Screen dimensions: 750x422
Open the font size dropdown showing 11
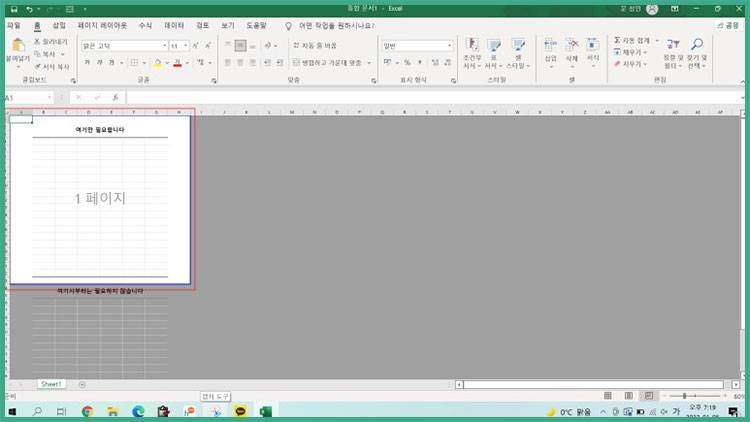click(186, 46)
